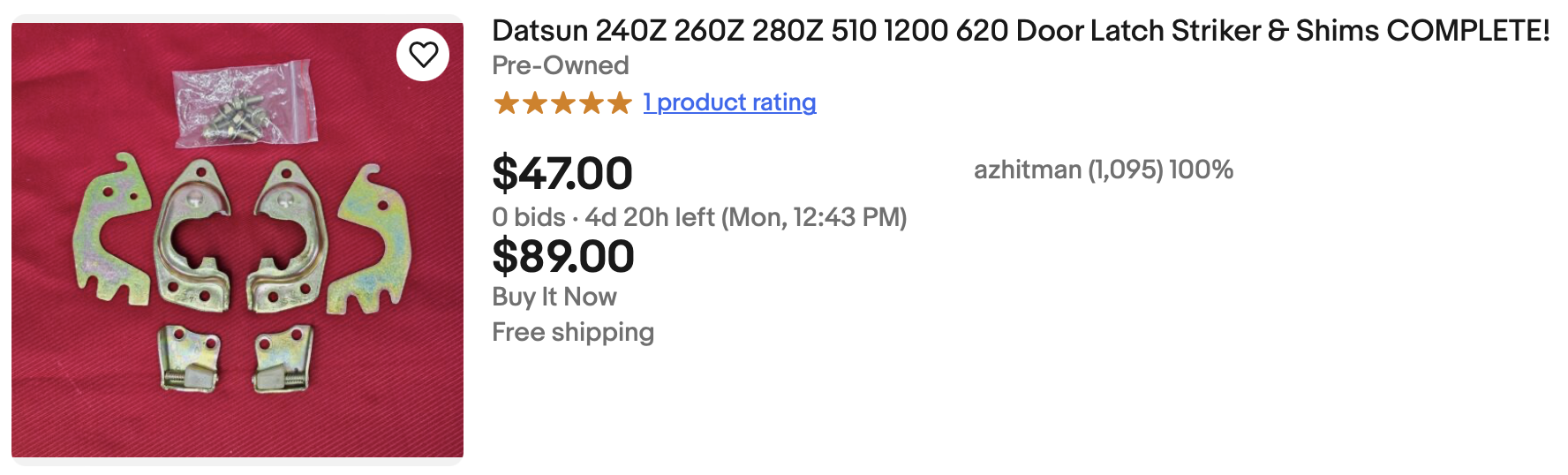The height and width of the screenshot is (475, 1568).
Task: Click the $89.00 Buy It Now price
Action: point(563,257)
